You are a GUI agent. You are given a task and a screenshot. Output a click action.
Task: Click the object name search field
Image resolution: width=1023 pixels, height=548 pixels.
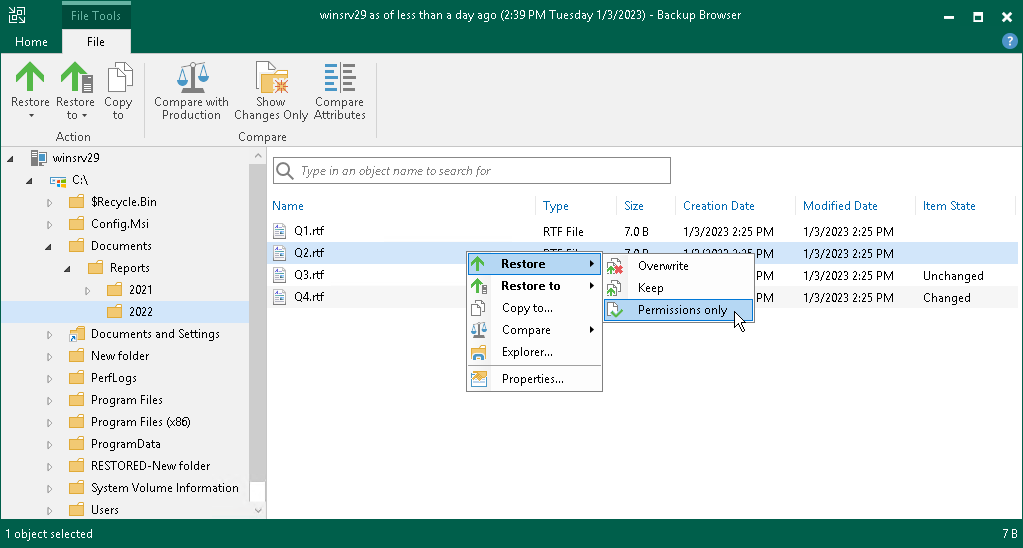click(x=472, y=171)
